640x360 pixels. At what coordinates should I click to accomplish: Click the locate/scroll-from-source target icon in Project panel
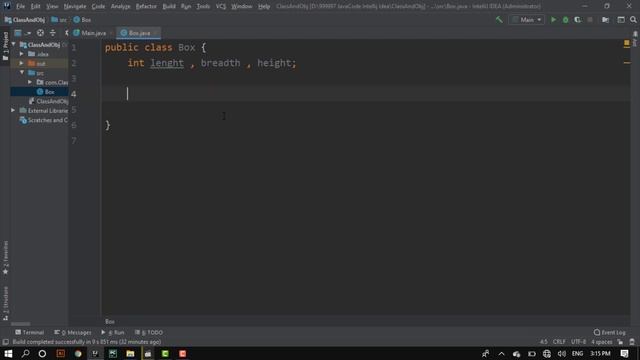[40, 33]
